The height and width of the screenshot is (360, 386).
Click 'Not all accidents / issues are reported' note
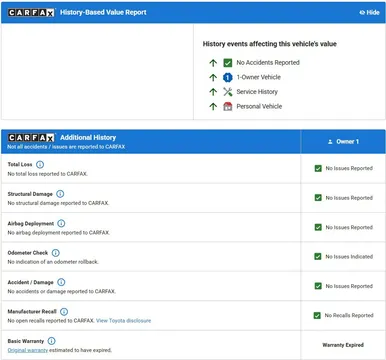(66, 147)
